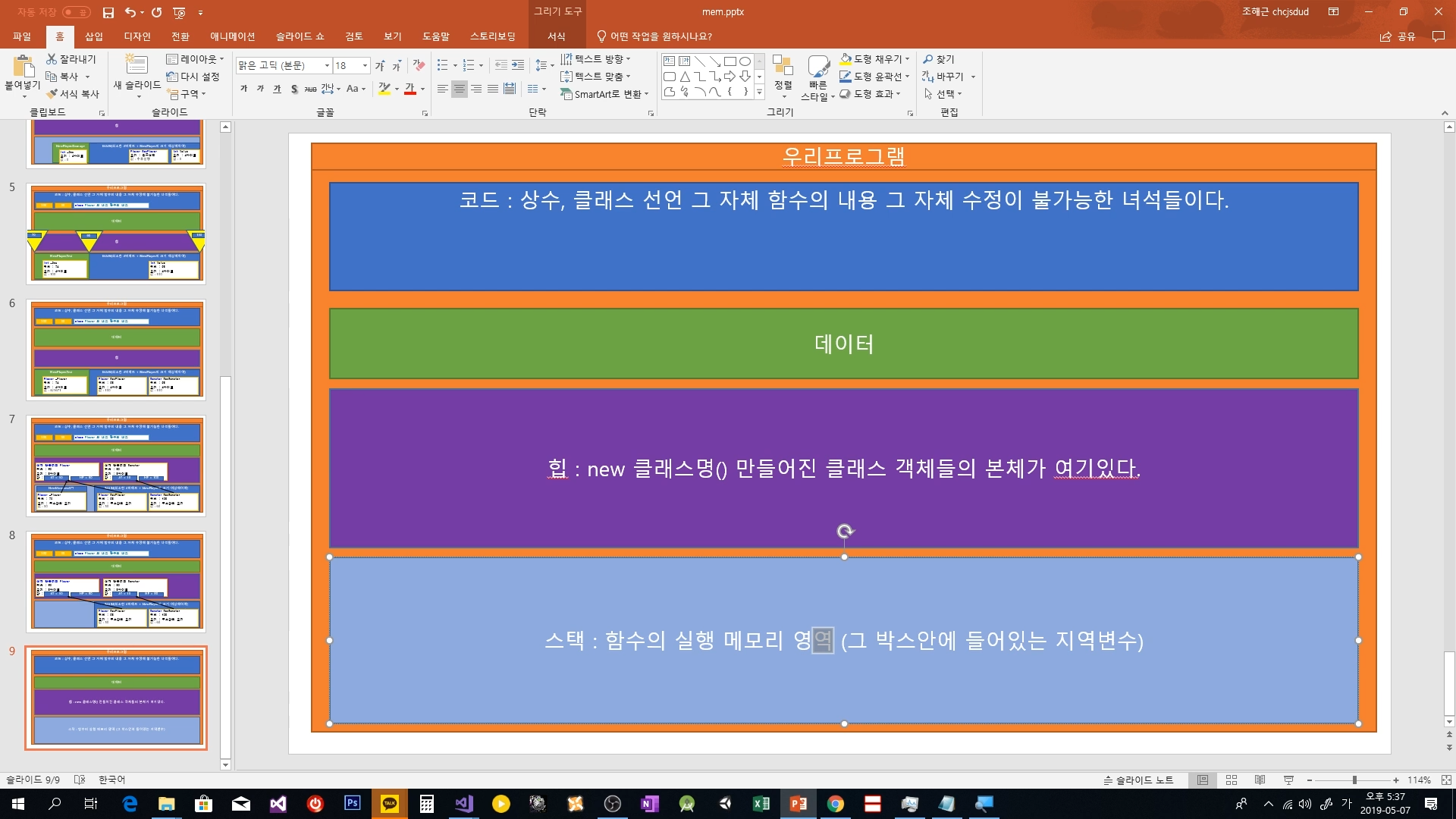Viewport: 1456px width, 819px height.
Task: Toggle underline formatting
Action: pos(277,89)
